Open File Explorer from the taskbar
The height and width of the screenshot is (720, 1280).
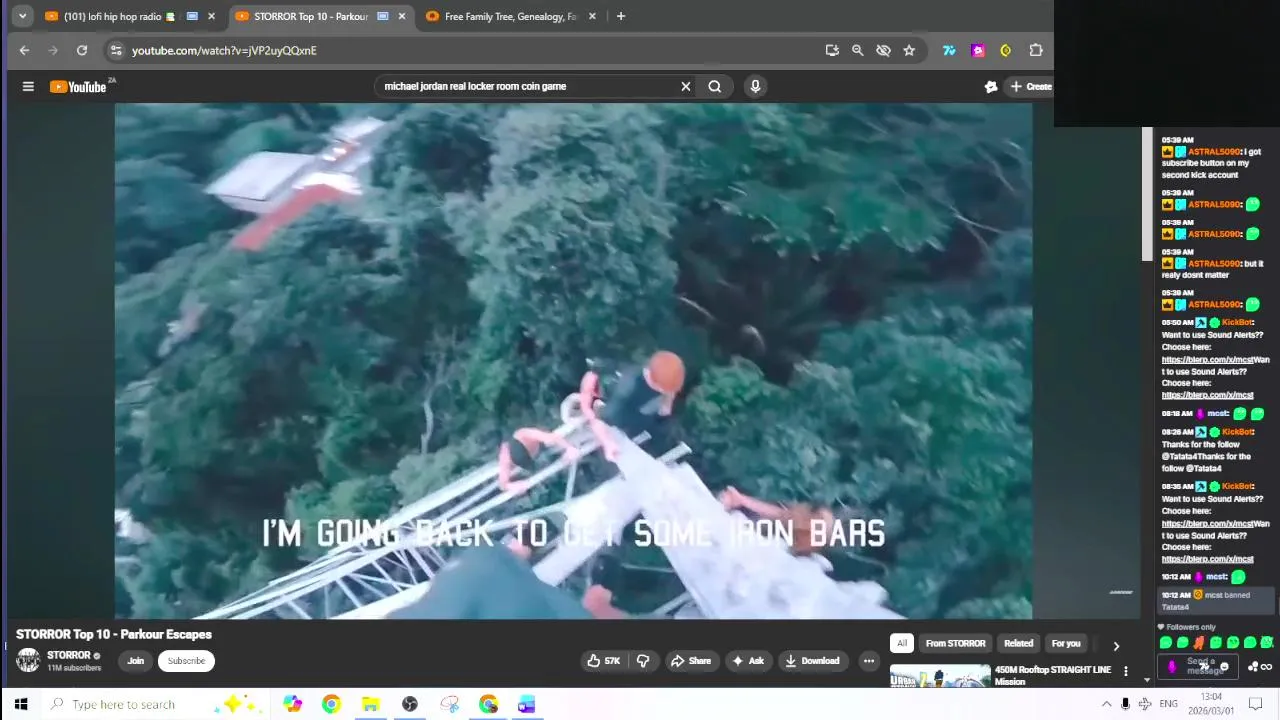[370, 704]
